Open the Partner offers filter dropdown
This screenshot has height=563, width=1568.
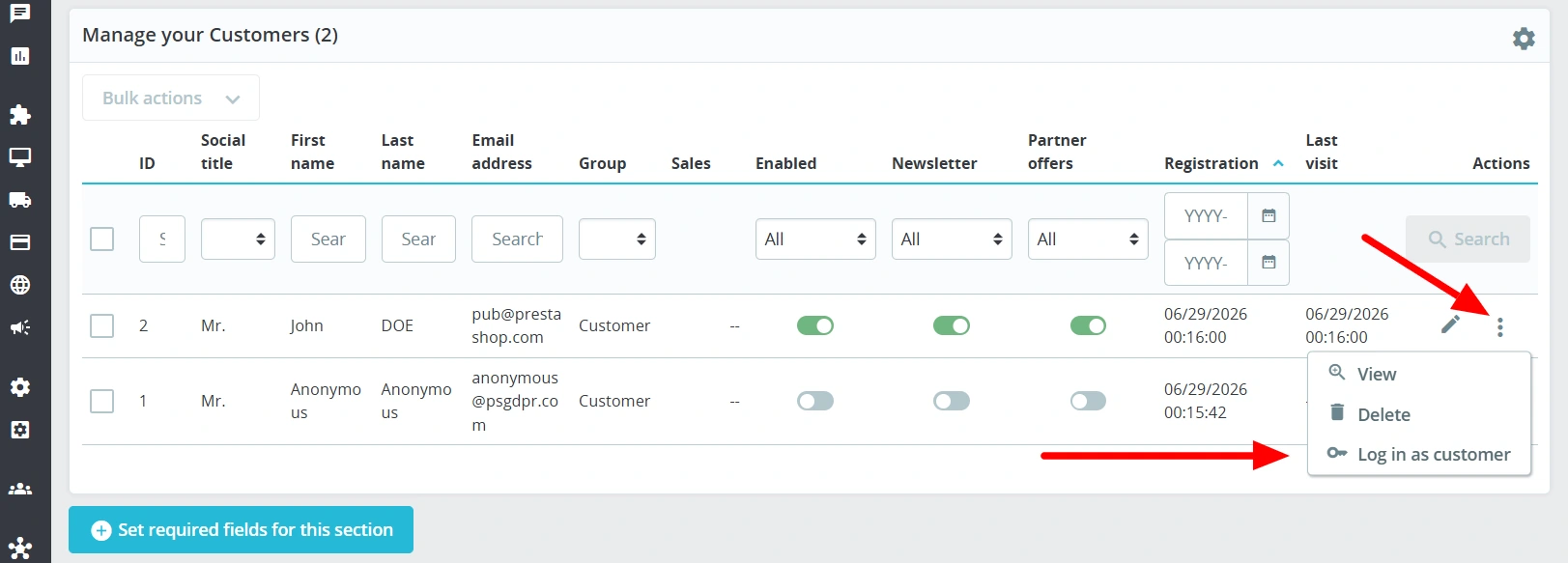coord(1088,239)
